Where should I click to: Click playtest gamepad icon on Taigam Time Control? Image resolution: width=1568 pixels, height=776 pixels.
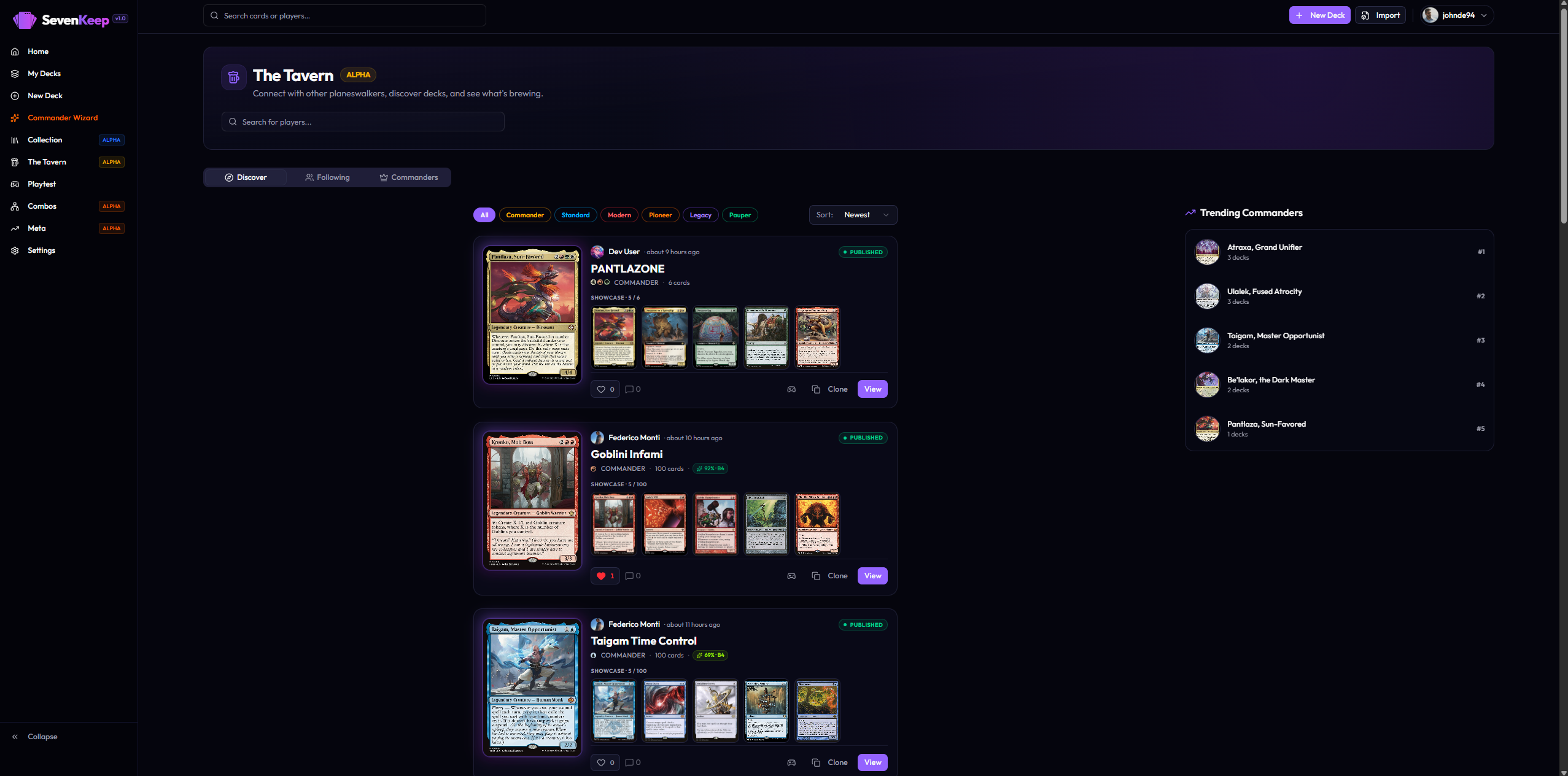(791, 762)
